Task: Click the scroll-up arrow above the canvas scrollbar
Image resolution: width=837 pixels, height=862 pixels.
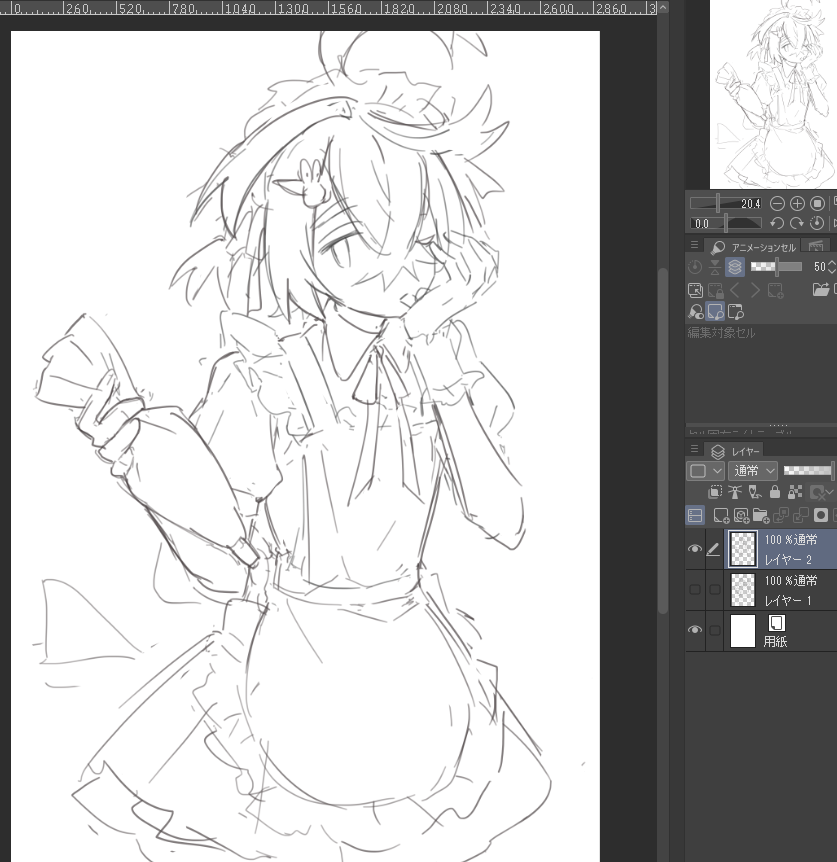Action: 663,7
